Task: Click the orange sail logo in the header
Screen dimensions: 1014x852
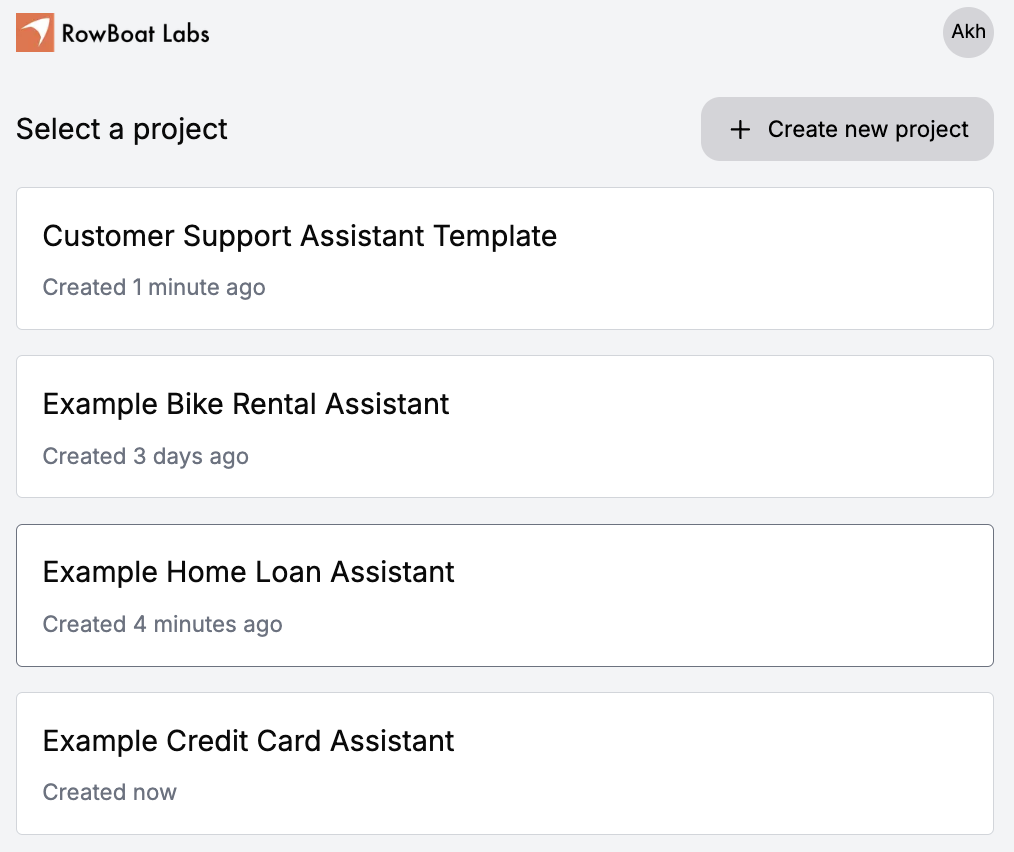Action: tap(33, 32)
